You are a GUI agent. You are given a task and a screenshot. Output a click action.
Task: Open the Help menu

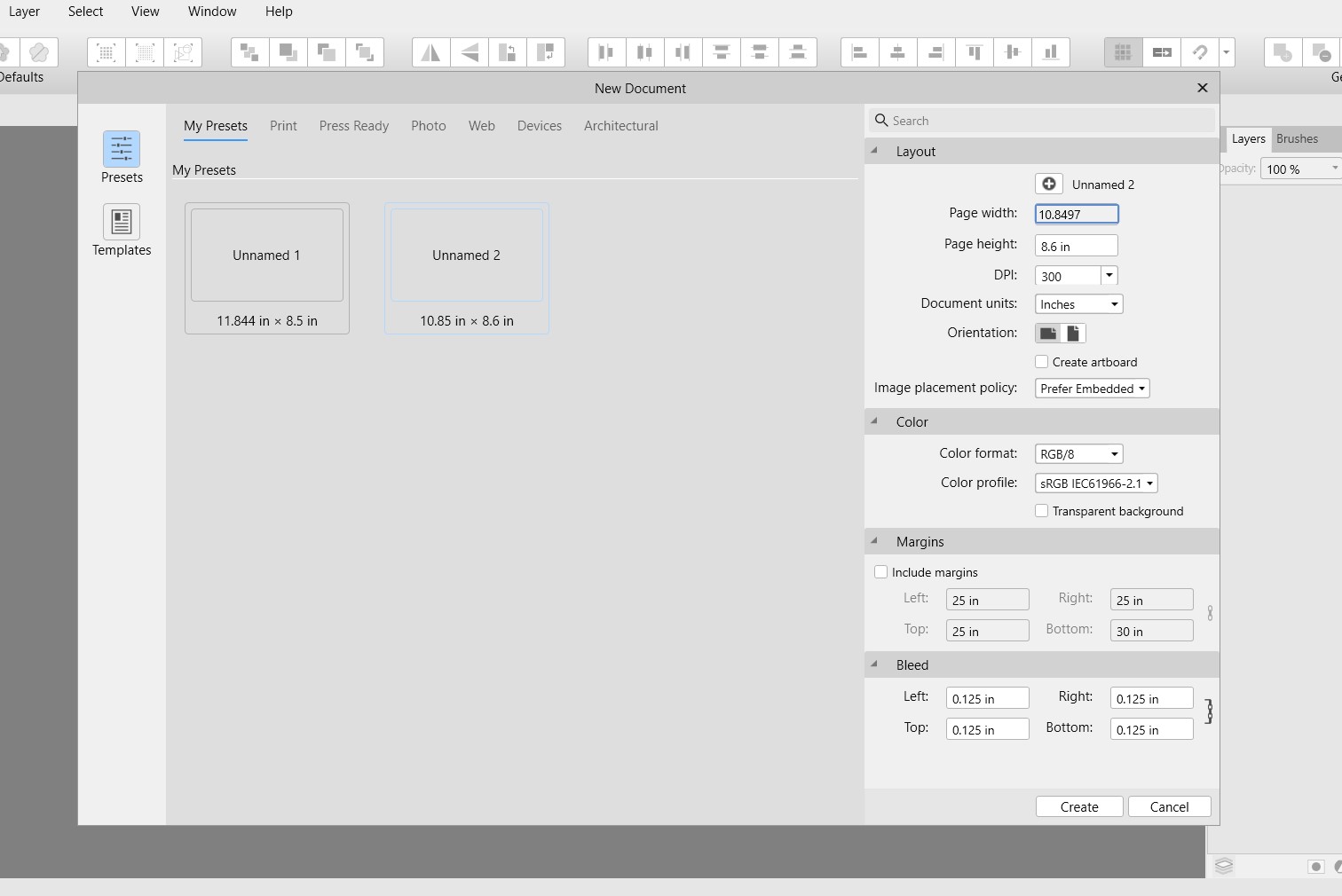point(279,12)
